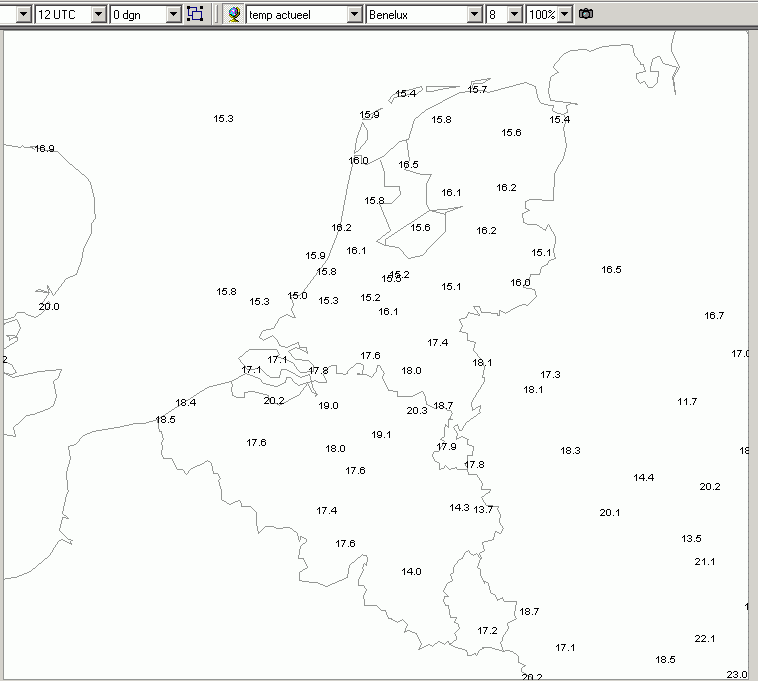Click the 22.1 temperature value
Viewport: 758px width, 681px height.
pyautogui.click(x=705, y=638)
